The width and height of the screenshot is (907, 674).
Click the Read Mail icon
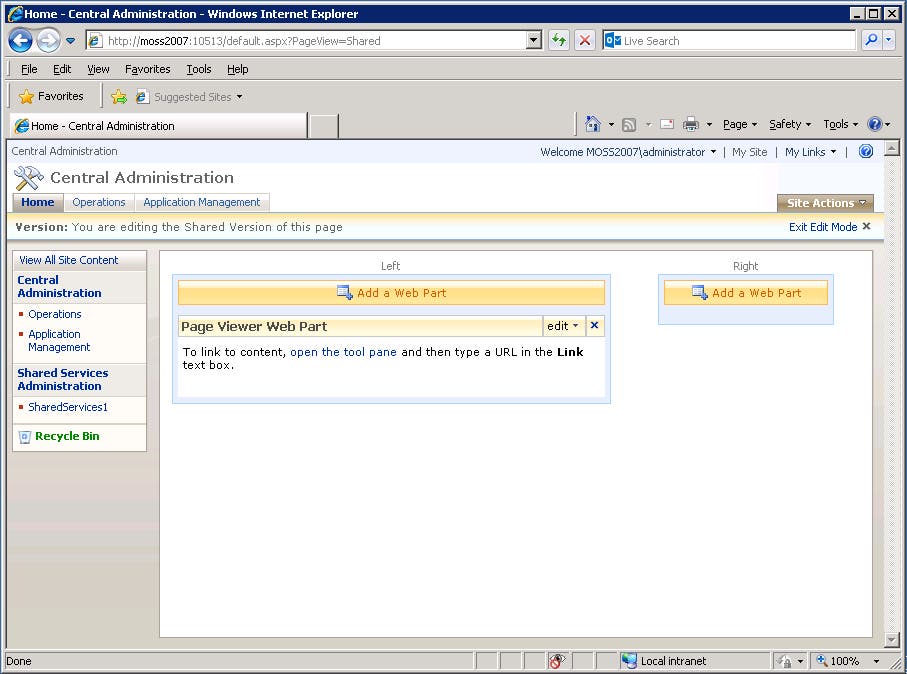pyautogui.click(x=666, y=124)
